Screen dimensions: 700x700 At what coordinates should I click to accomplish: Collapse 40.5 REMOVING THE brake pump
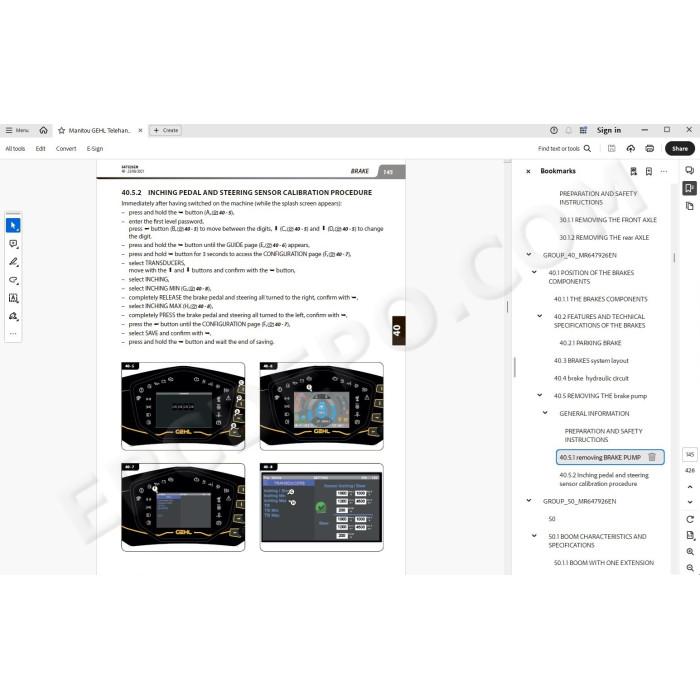[539, 395]
